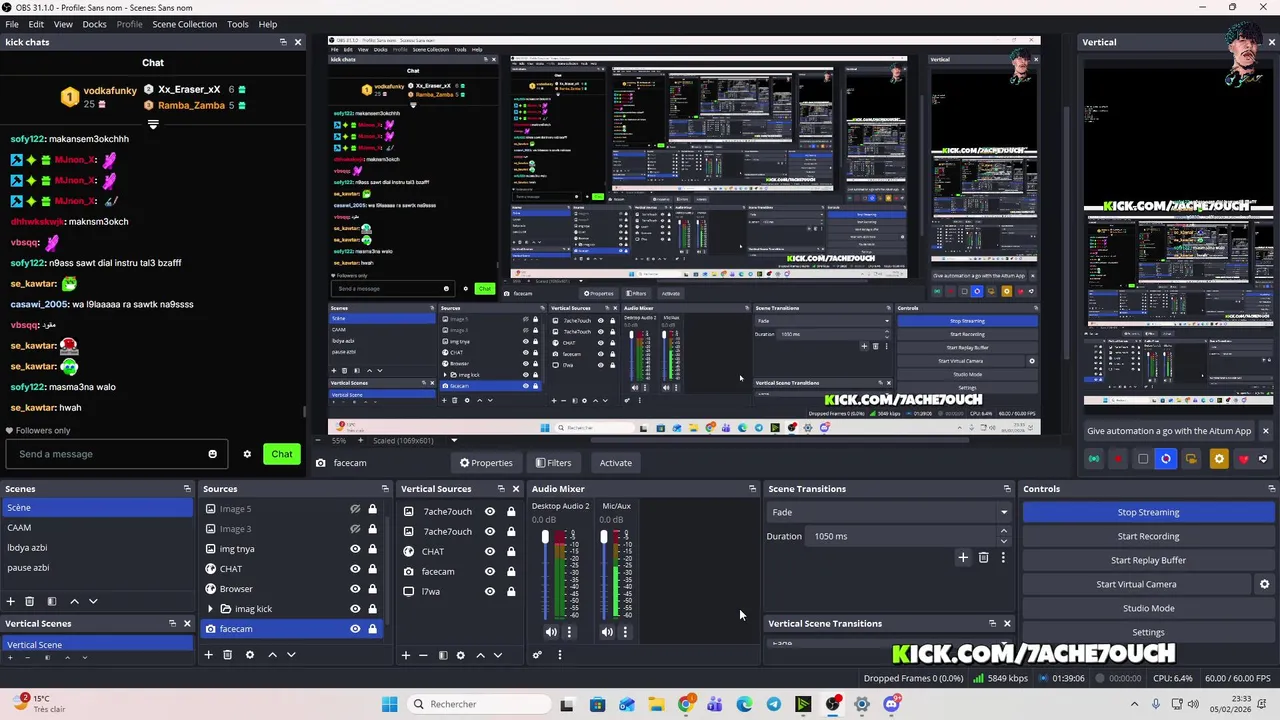Screen dimensions: 1280x720
Task: Click the green vertical streaming icon
Action: [1094, 459]
